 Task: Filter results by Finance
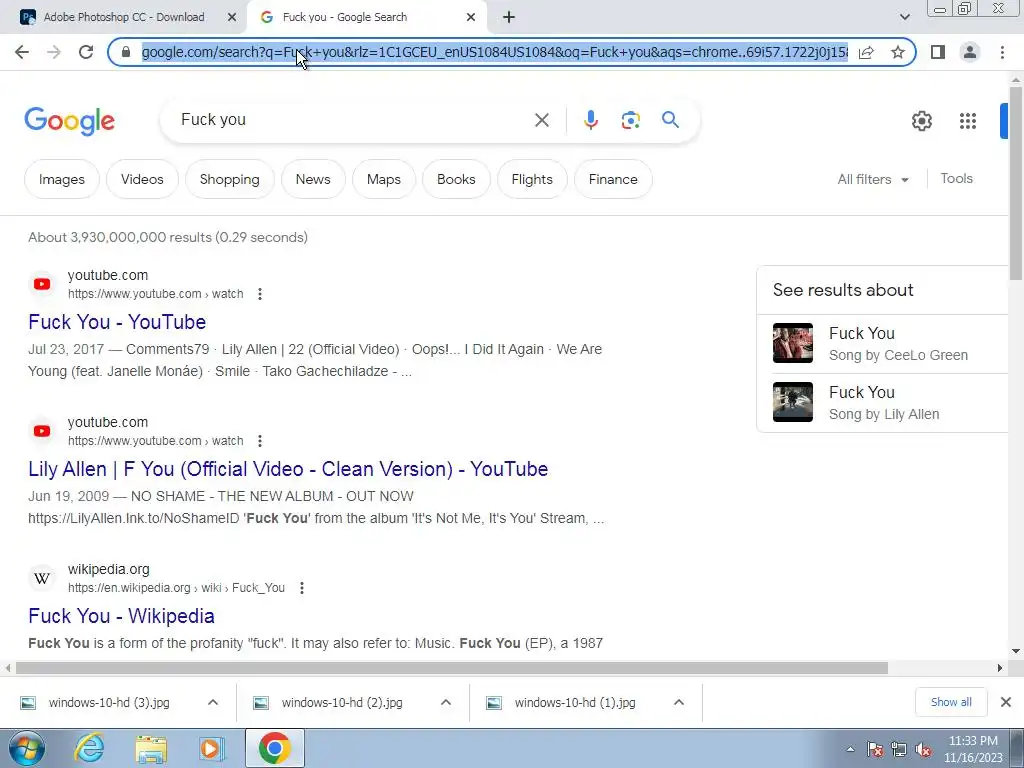(613, 179)
